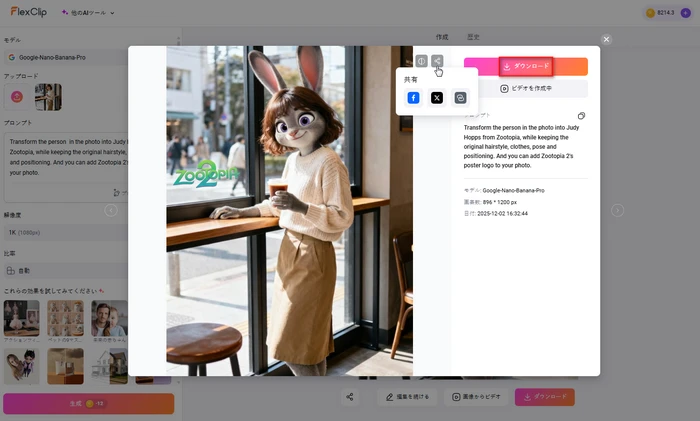
Task: Click the ビデオを作成中 button
Action: pyautogui.click(x=526, y=88)
